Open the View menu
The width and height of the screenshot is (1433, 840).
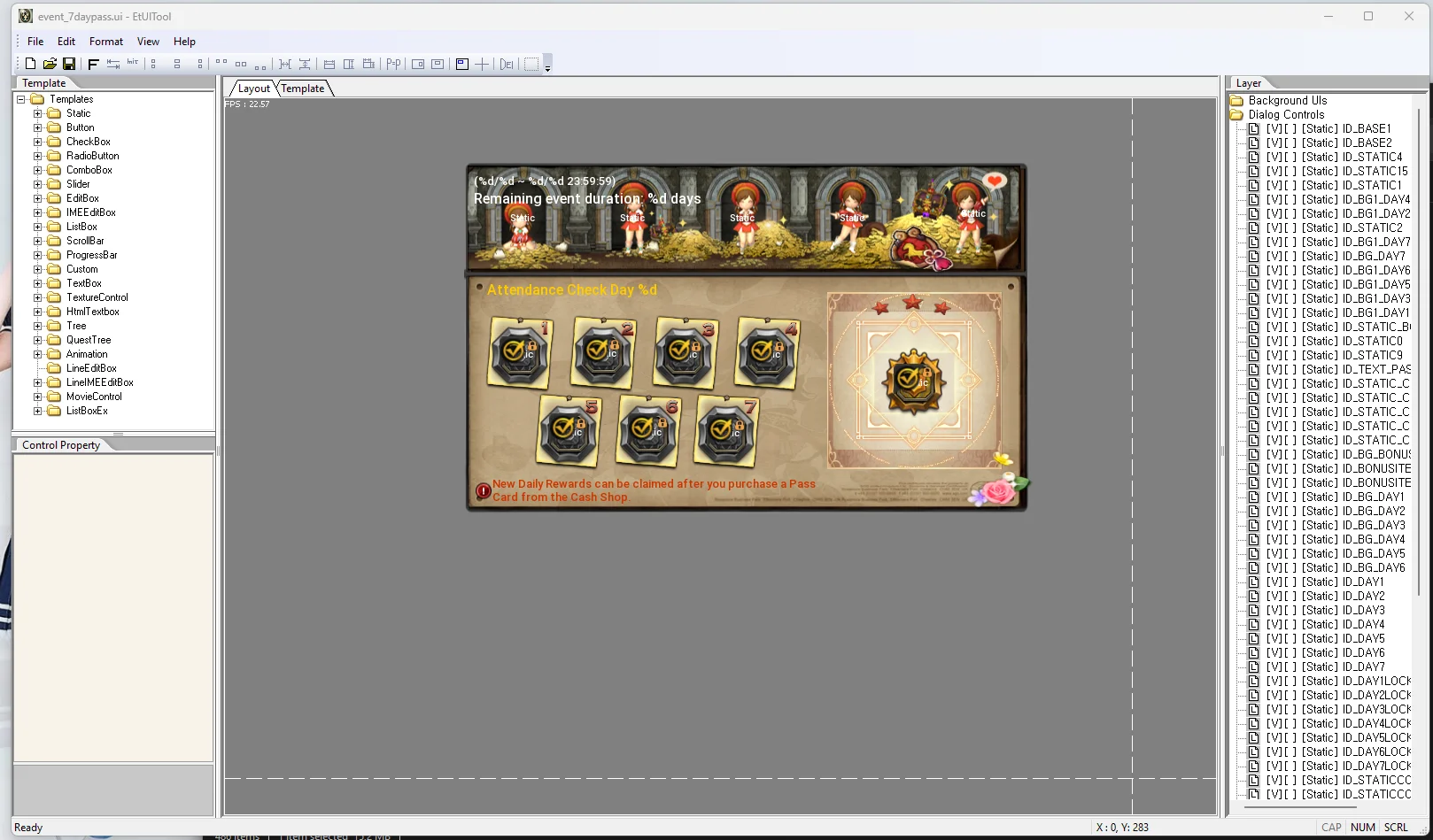coord(148,42)
